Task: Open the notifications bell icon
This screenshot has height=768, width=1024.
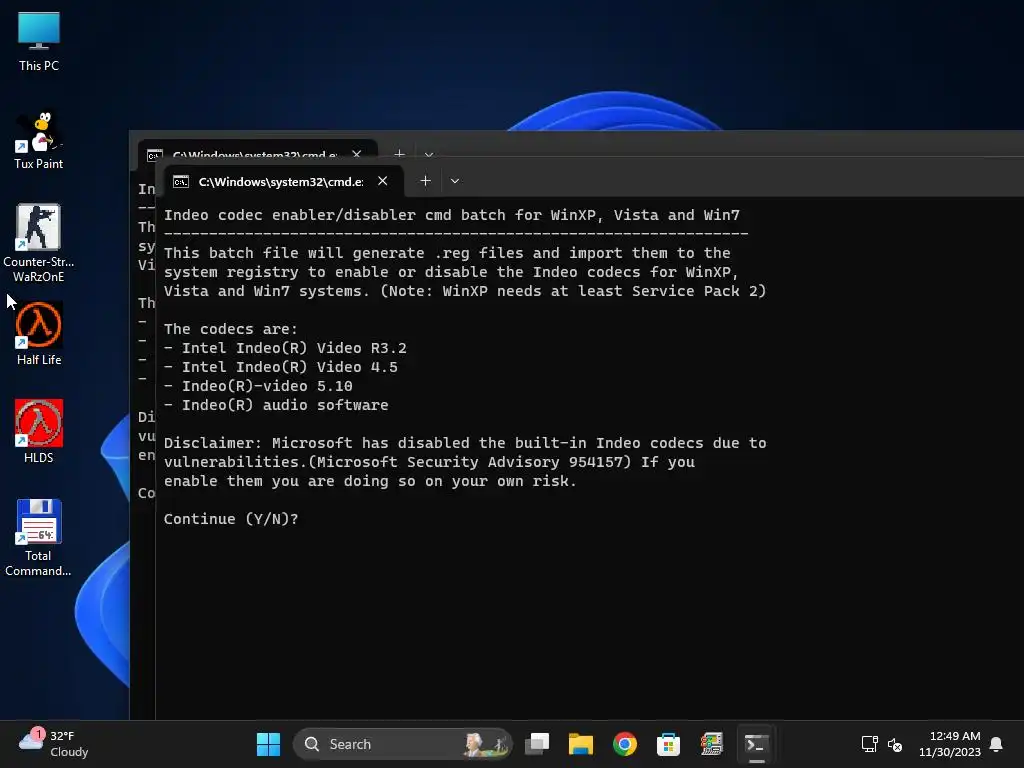Action: coord(996,744)
